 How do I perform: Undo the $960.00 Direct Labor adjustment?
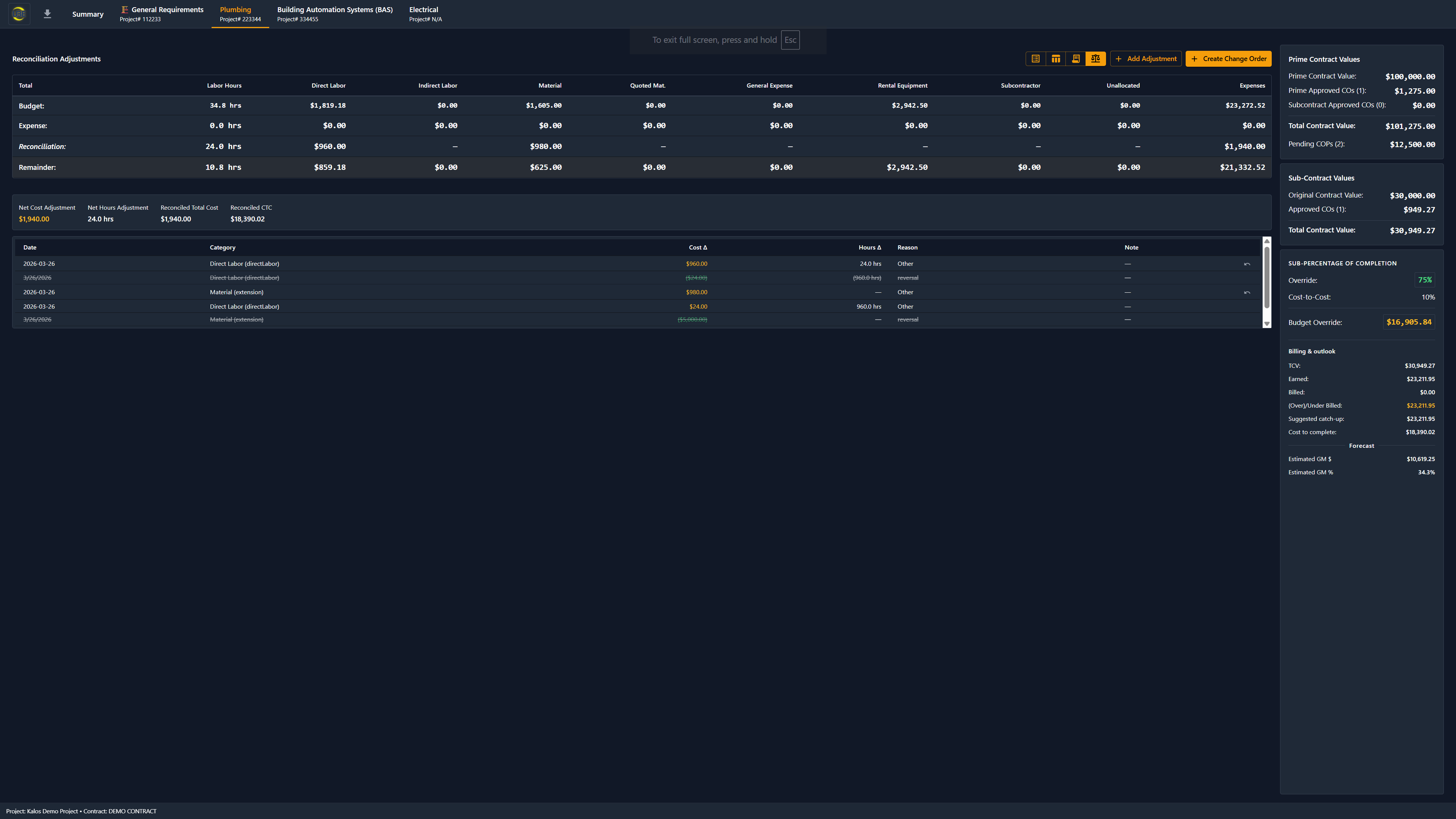1247,264
